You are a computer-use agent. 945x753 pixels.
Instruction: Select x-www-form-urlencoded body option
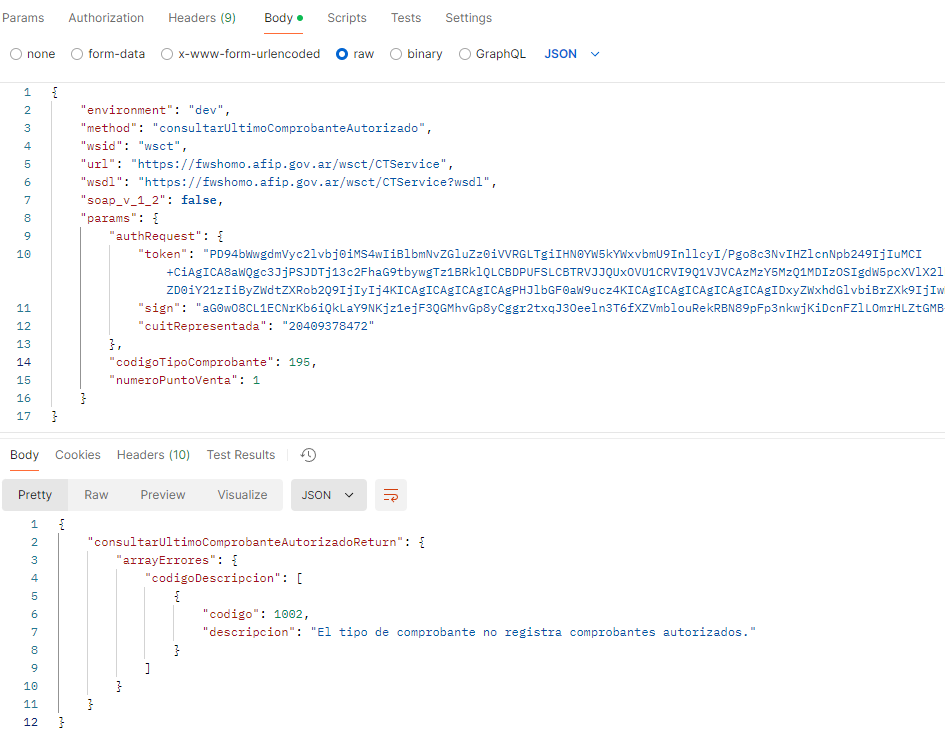click(167, 54)
